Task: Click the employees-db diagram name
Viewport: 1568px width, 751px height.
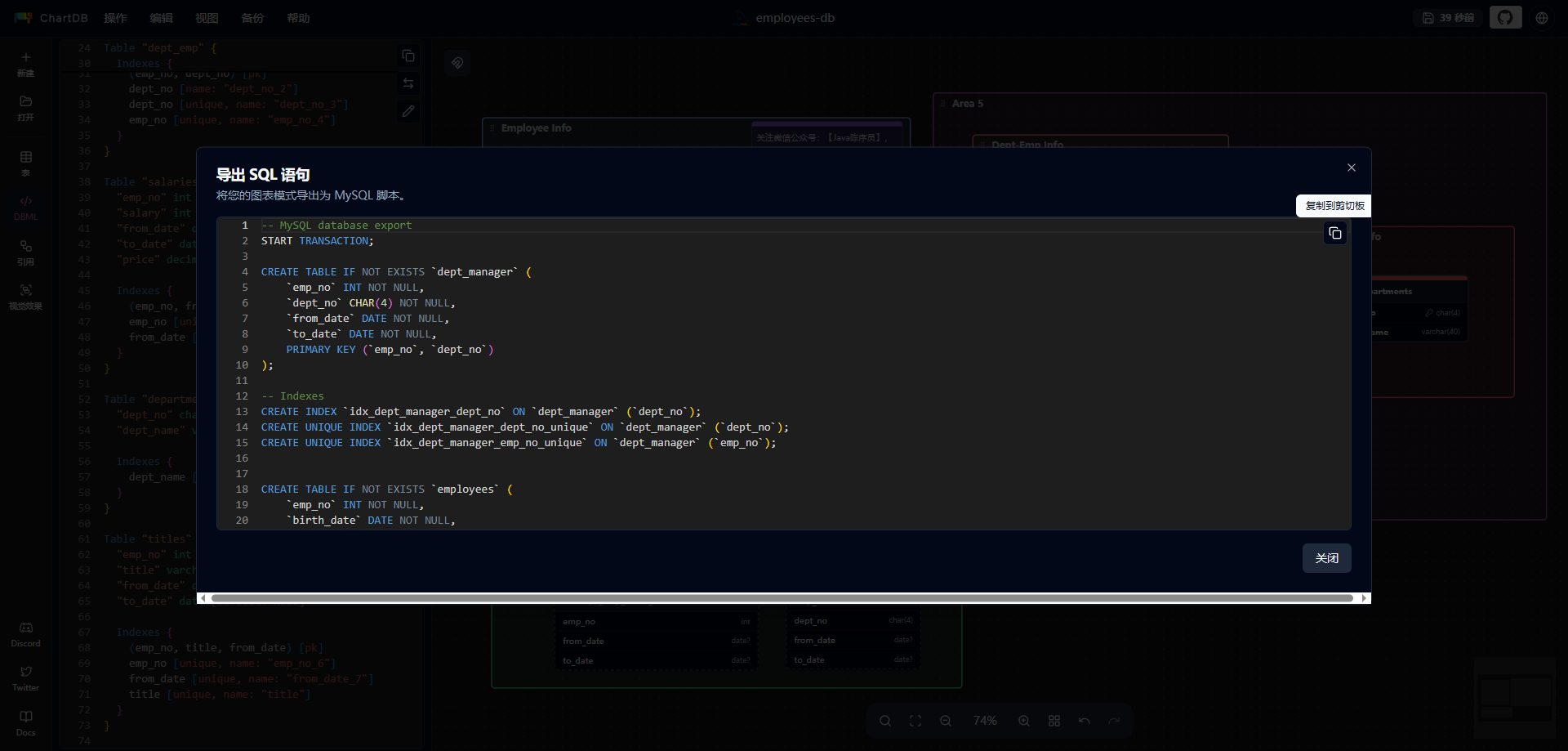Action: click(x=795, y=18)
